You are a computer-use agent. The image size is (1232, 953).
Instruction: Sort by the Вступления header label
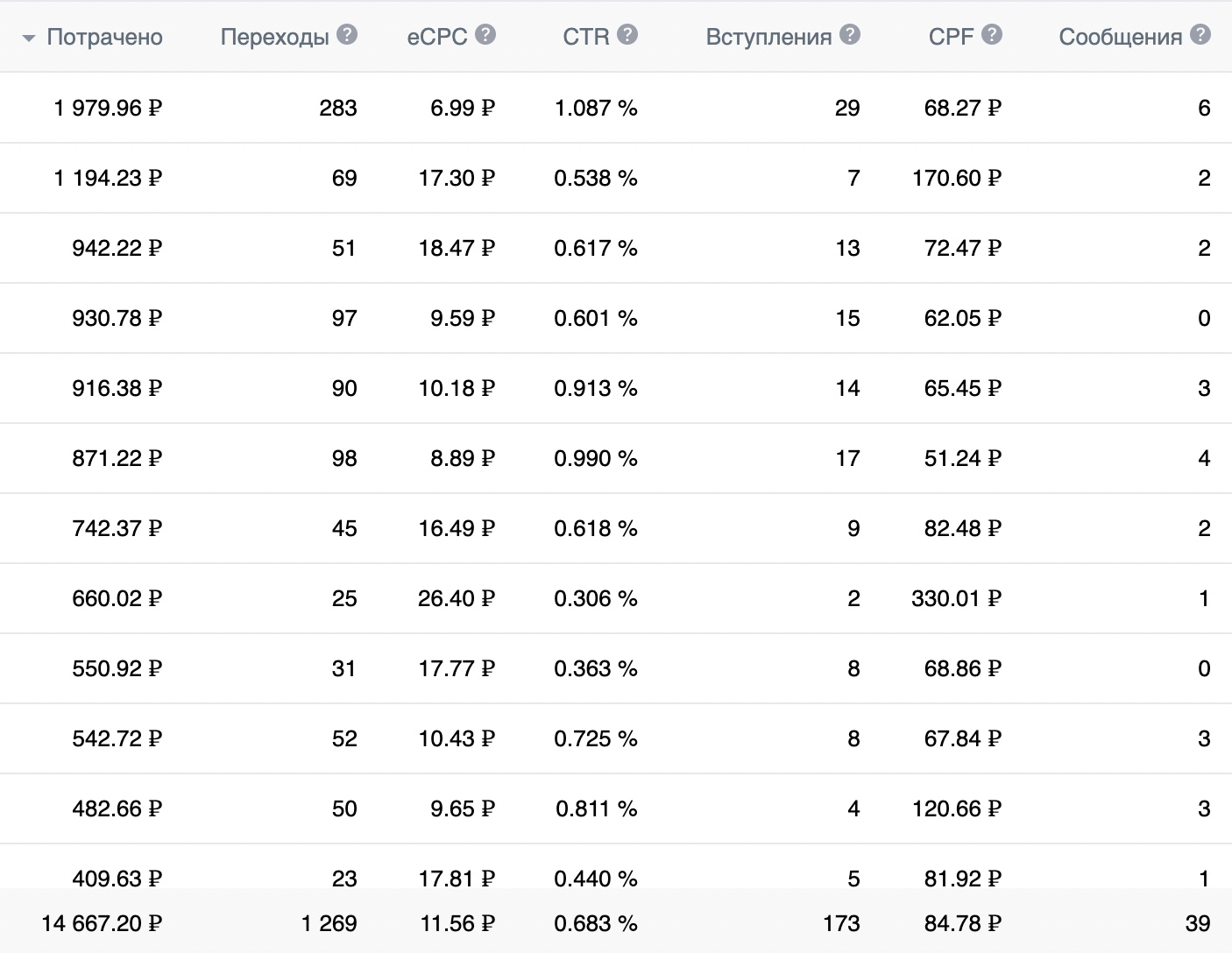(x=769, y=37)
